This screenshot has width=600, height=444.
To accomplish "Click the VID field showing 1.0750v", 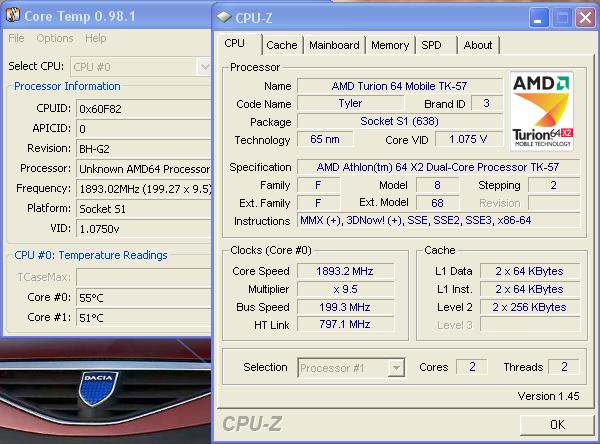I will (x=144, y=229).
